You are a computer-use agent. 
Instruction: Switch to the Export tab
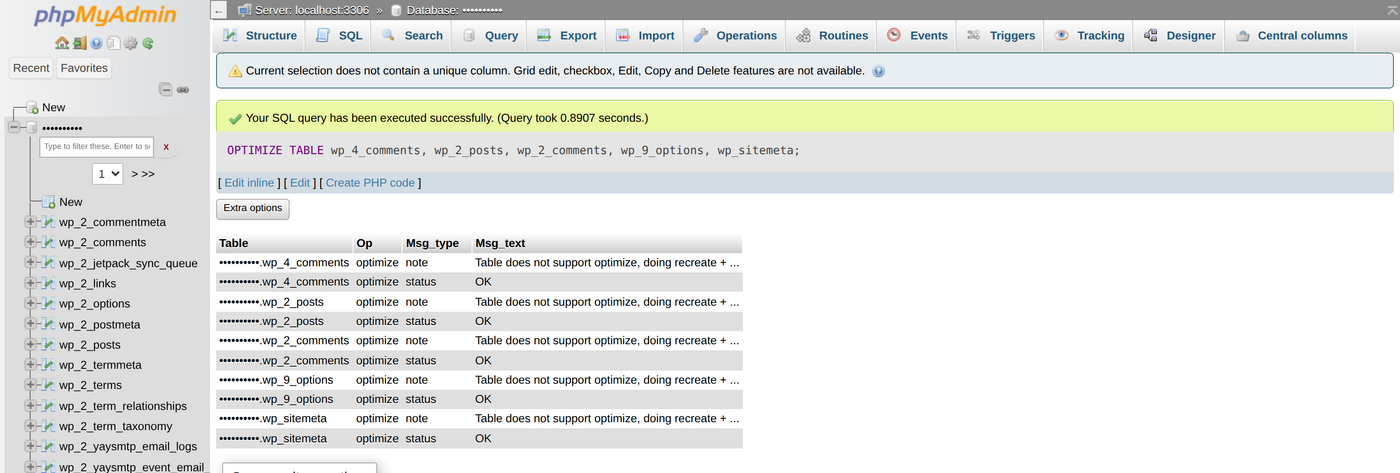(x=566, y=36)
